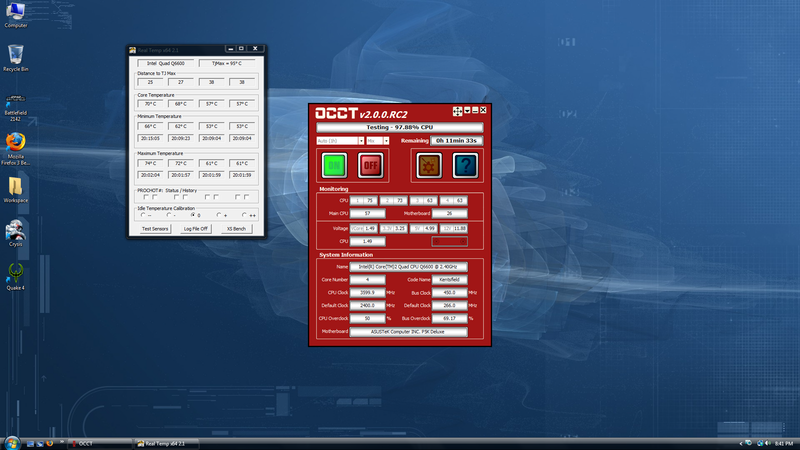Viewport: 800px width, 450px height.
Task: Open OCCT help question mark icon
Action: click(465, 165)
